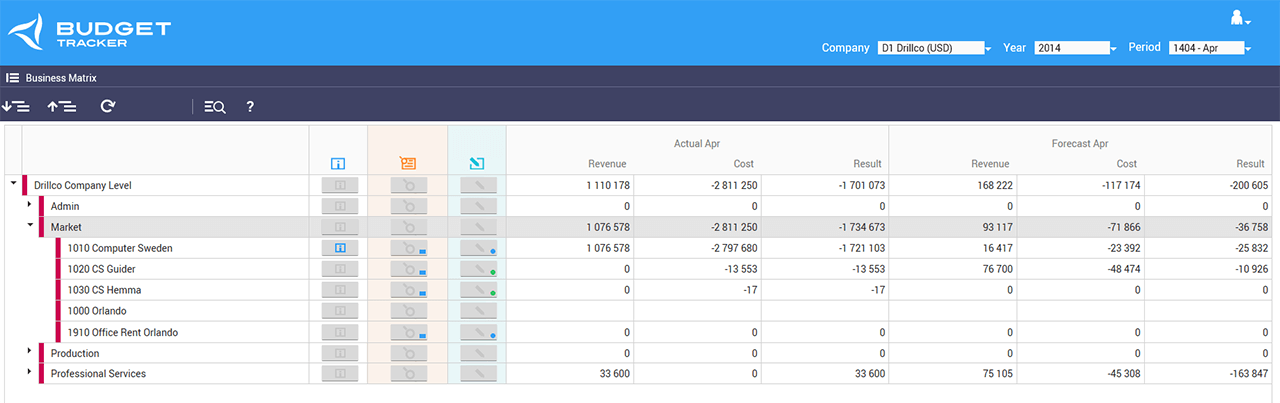1280x403 pixels.
Task: Click the orange column button for 1910 Office Rent Orlando
Action: [x=409, y=332]
